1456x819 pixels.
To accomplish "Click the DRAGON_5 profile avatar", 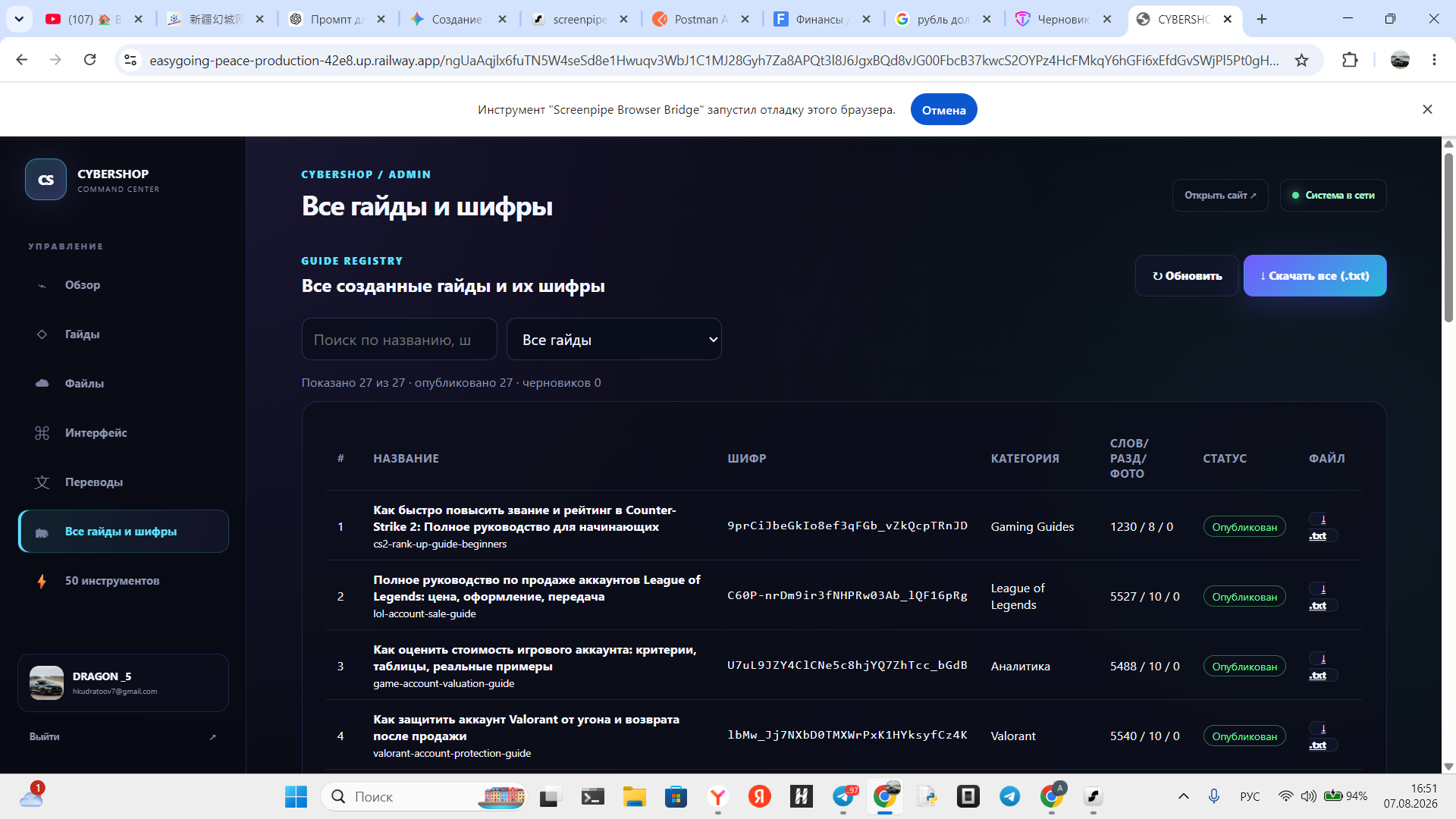I will (46, 682).
